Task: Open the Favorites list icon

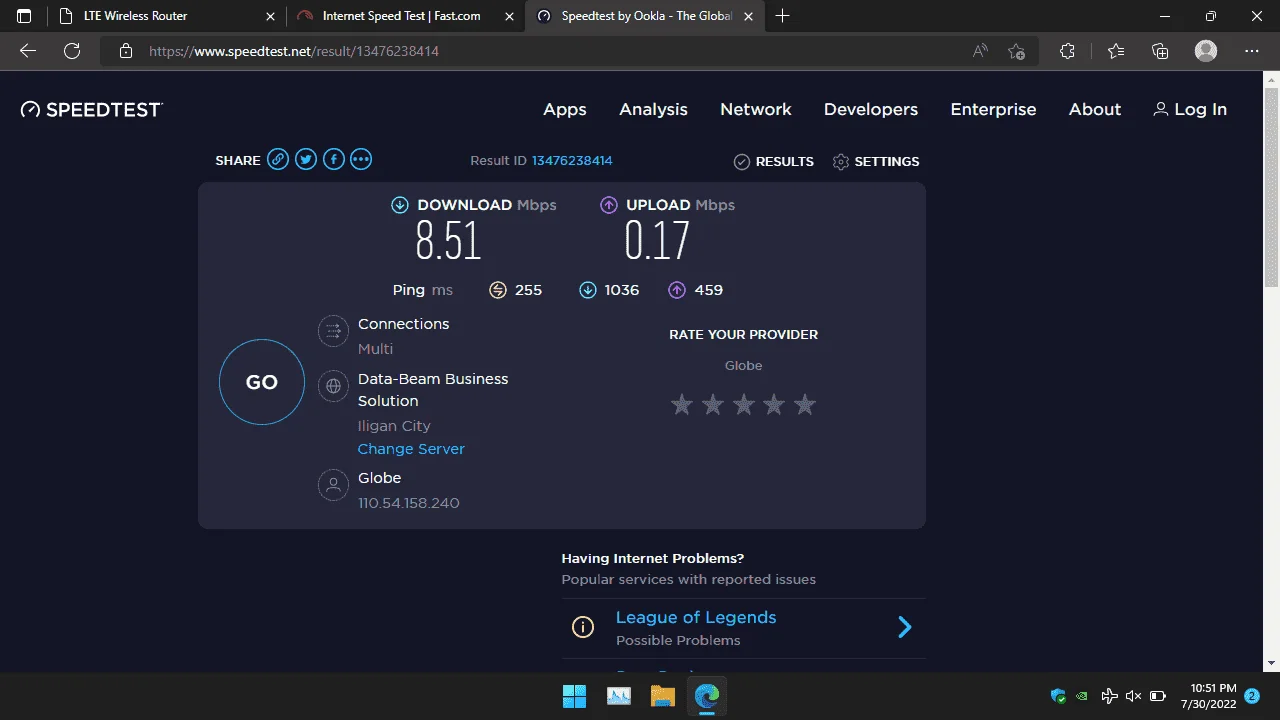Action: point(1116,51)
